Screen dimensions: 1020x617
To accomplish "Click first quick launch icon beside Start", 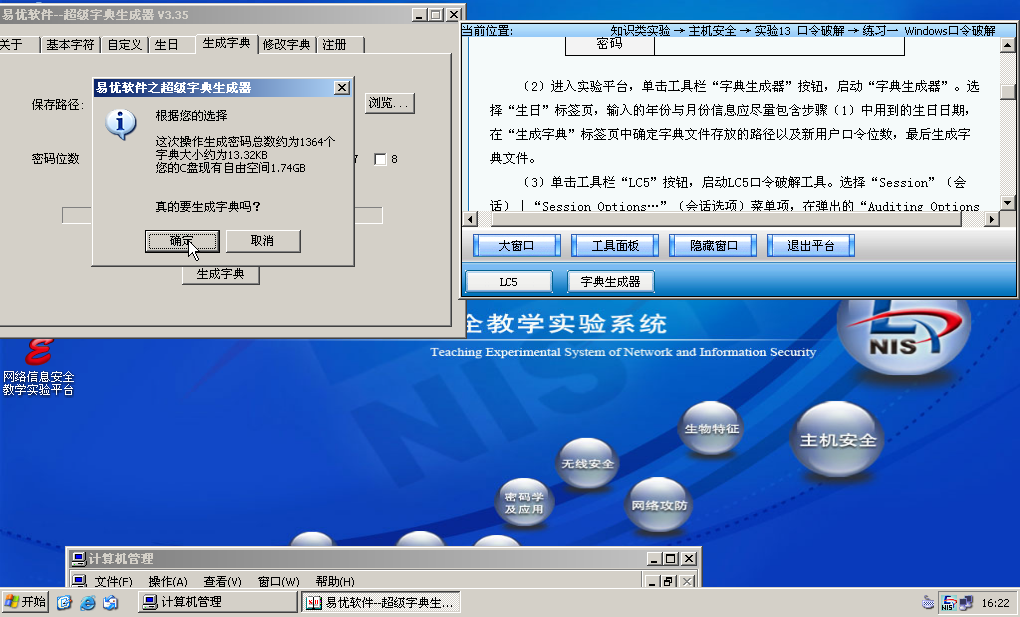I will (64, 603).
